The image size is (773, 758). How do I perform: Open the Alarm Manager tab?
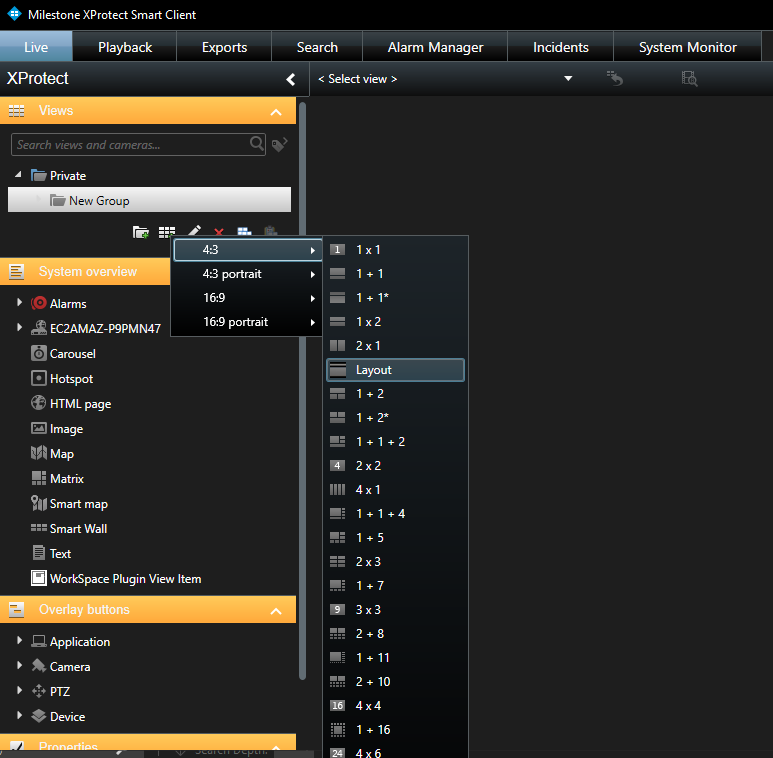[435, 47]
